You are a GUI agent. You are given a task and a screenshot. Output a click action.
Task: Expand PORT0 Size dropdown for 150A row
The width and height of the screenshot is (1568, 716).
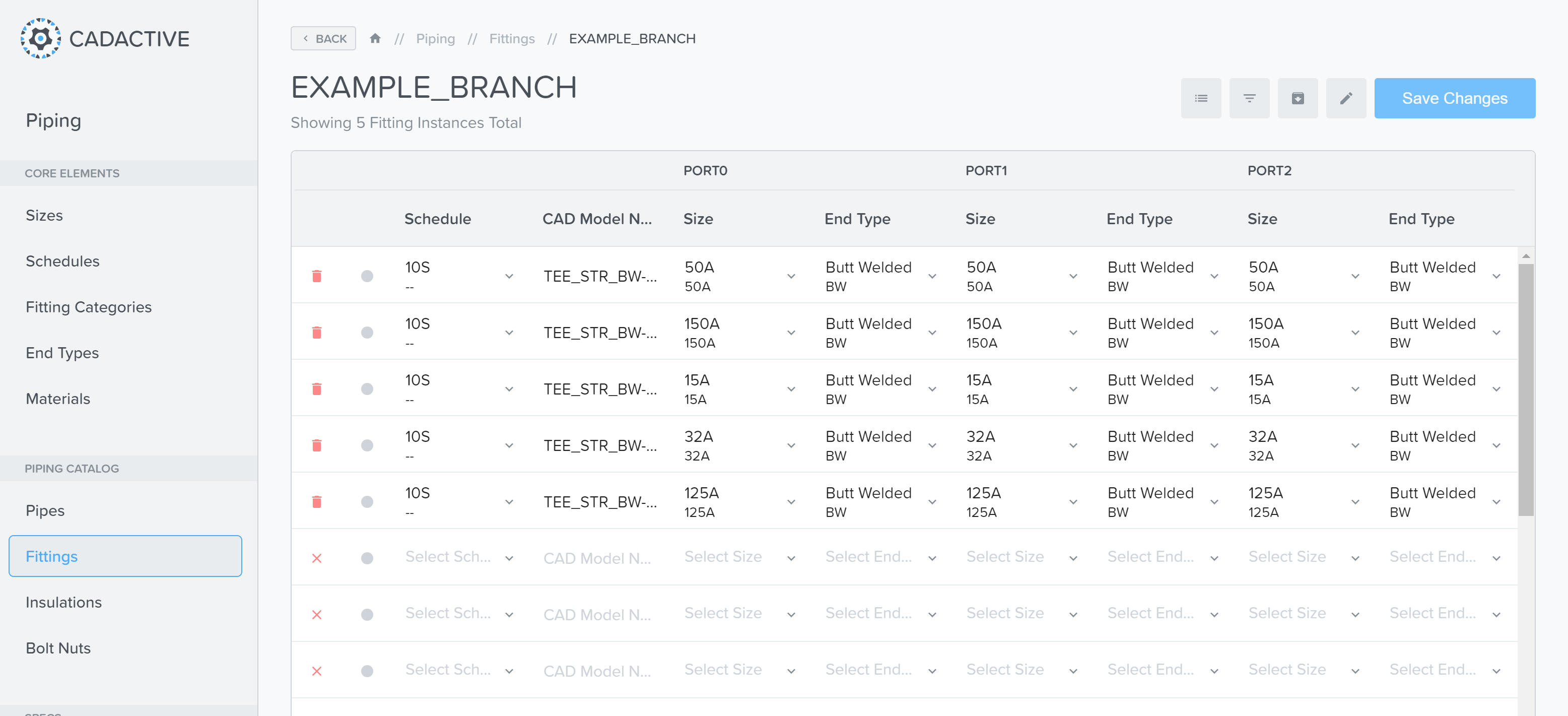[791, 333]
